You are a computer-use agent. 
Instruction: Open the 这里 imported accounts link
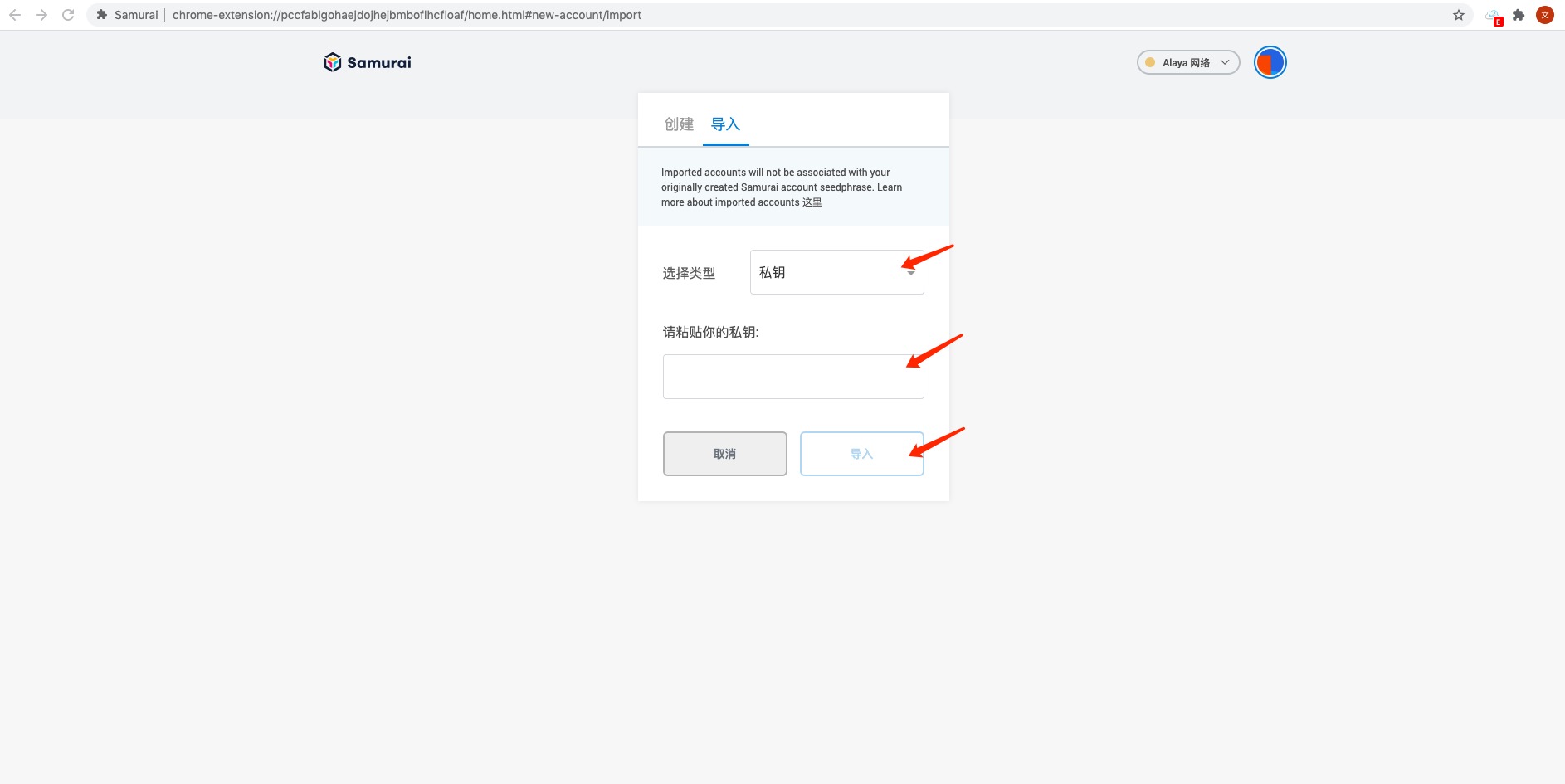point(812,202)
